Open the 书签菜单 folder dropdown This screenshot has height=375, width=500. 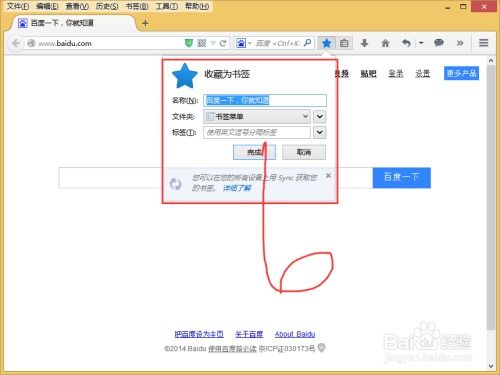point(257,116)
